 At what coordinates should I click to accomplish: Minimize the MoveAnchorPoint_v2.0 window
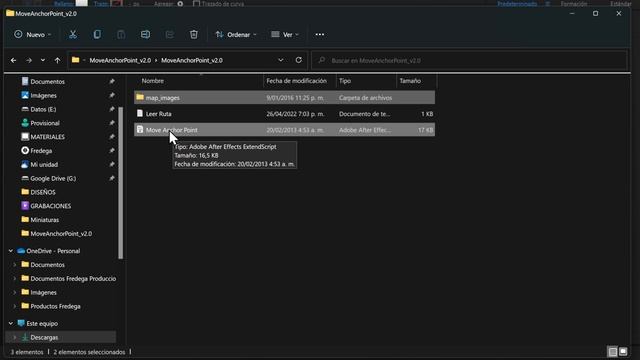click(x=572, y=13)
